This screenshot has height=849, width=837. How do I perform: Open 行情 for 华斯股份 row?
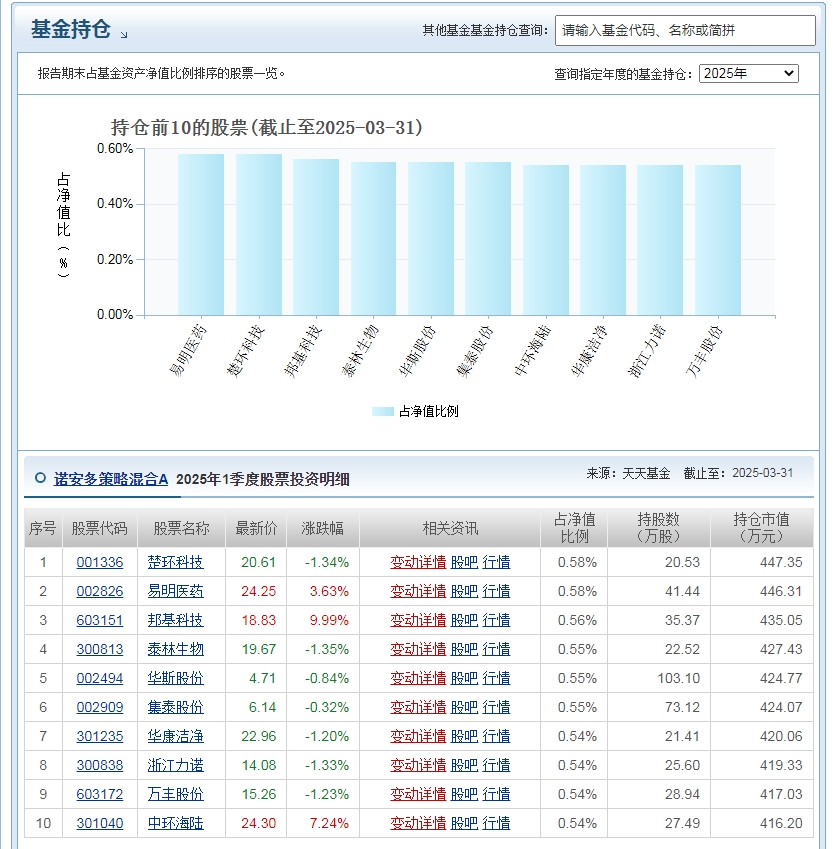(496, 678)
